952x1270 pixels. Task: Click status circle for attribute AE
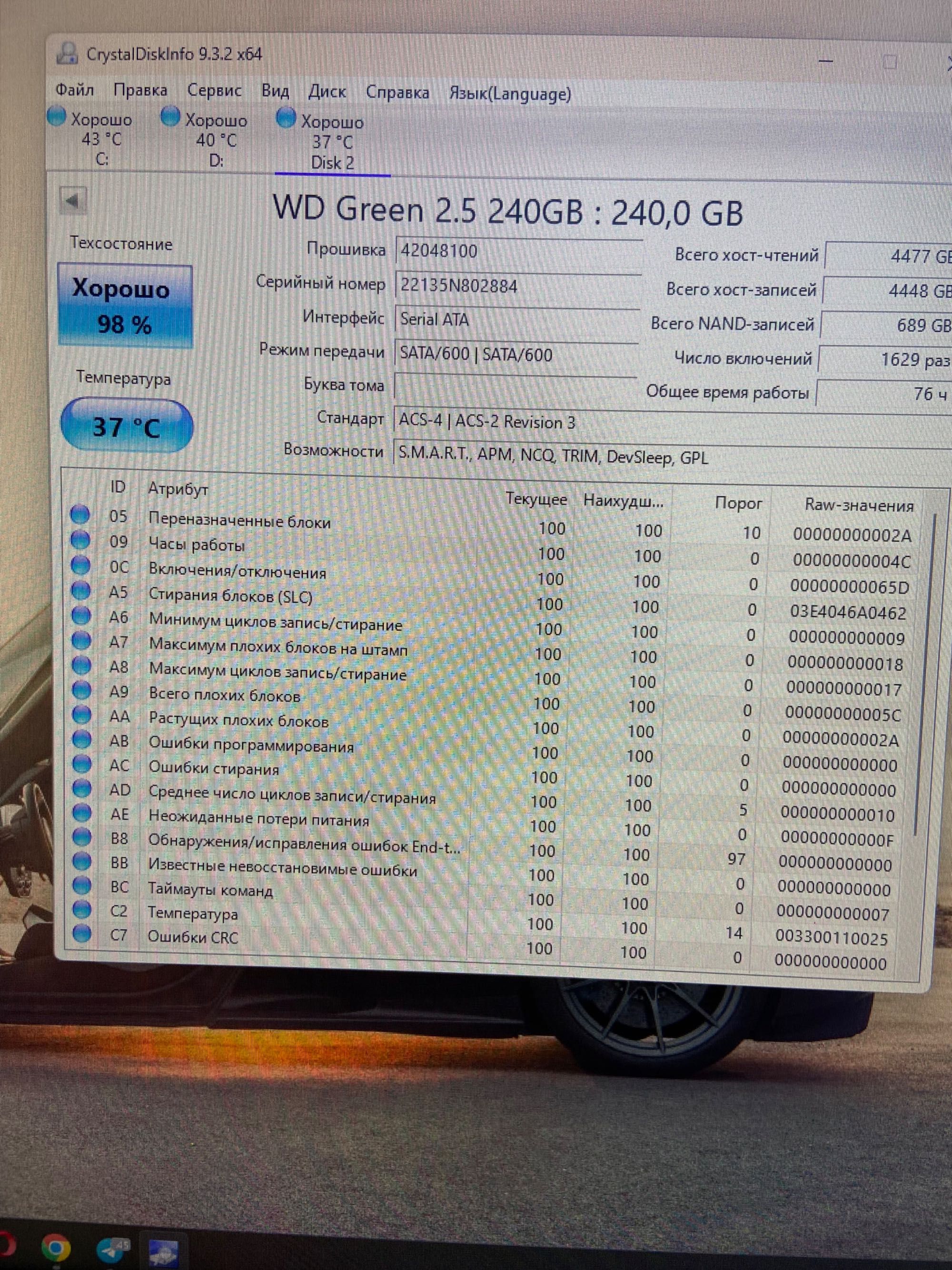click(x=81, y=812)
